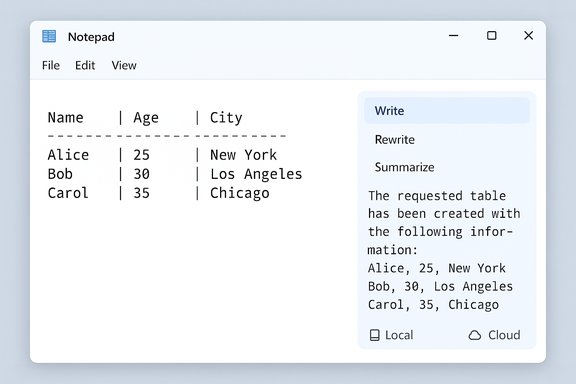Choose the Summarize option
Screen dimensions: 576x384
click(x=404, y=168)
